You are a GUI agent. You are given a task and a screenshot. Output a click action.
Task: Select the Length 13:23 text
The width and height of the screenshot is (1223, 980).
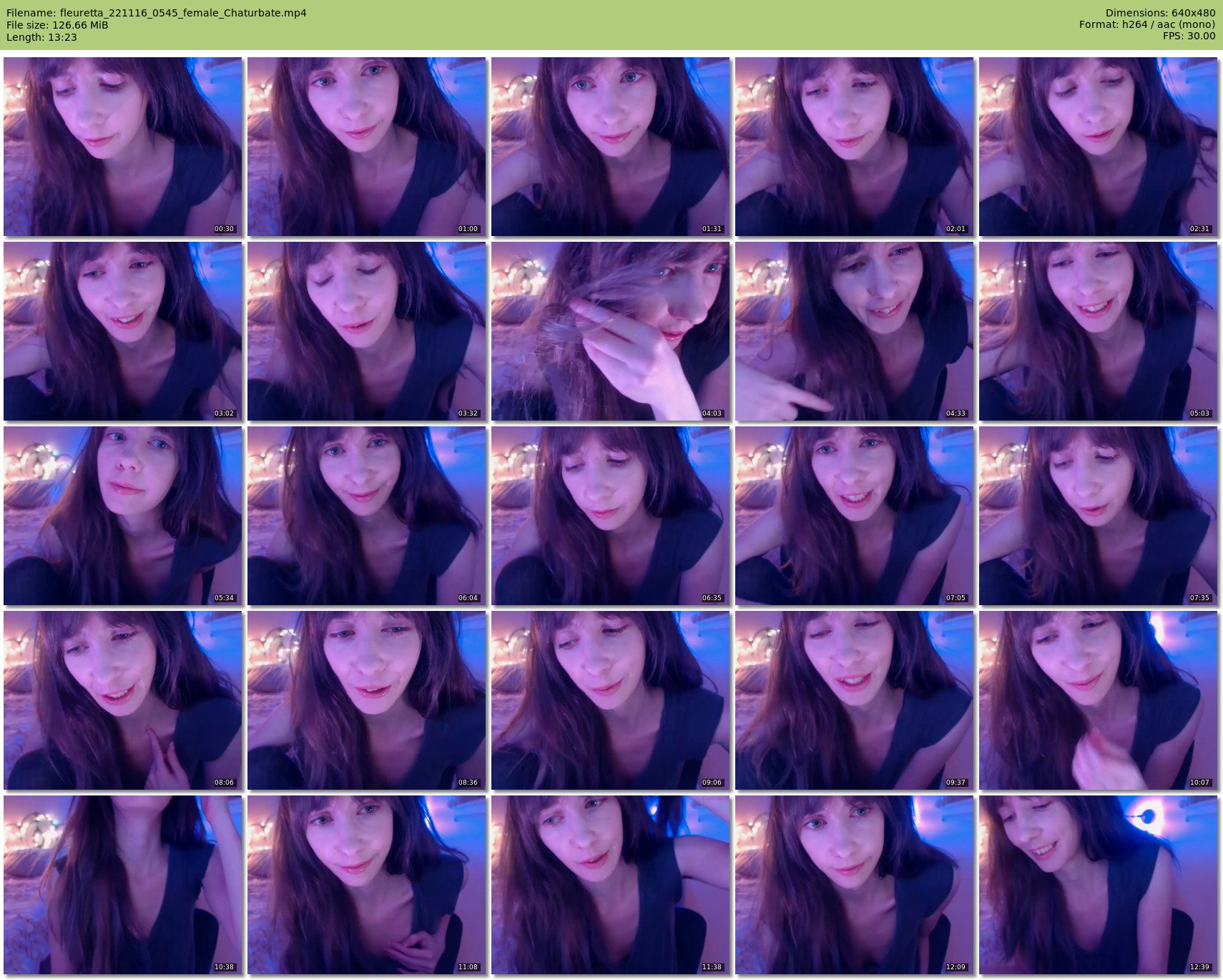click(x=41, y=37)
